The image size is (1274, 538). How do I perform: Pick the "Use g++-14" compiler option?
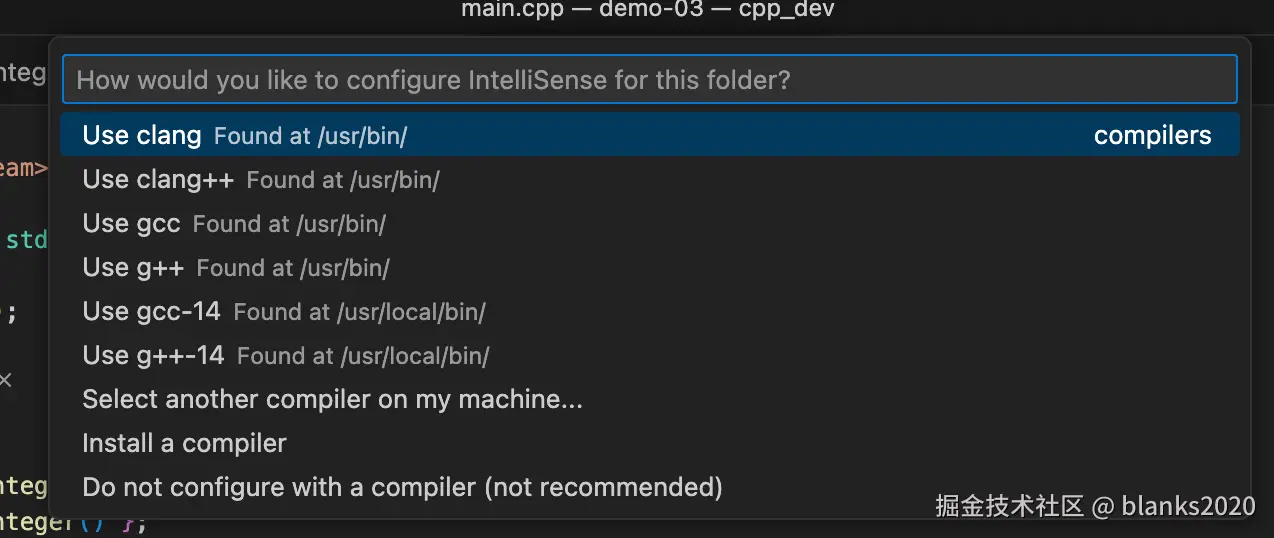point(153,356)
